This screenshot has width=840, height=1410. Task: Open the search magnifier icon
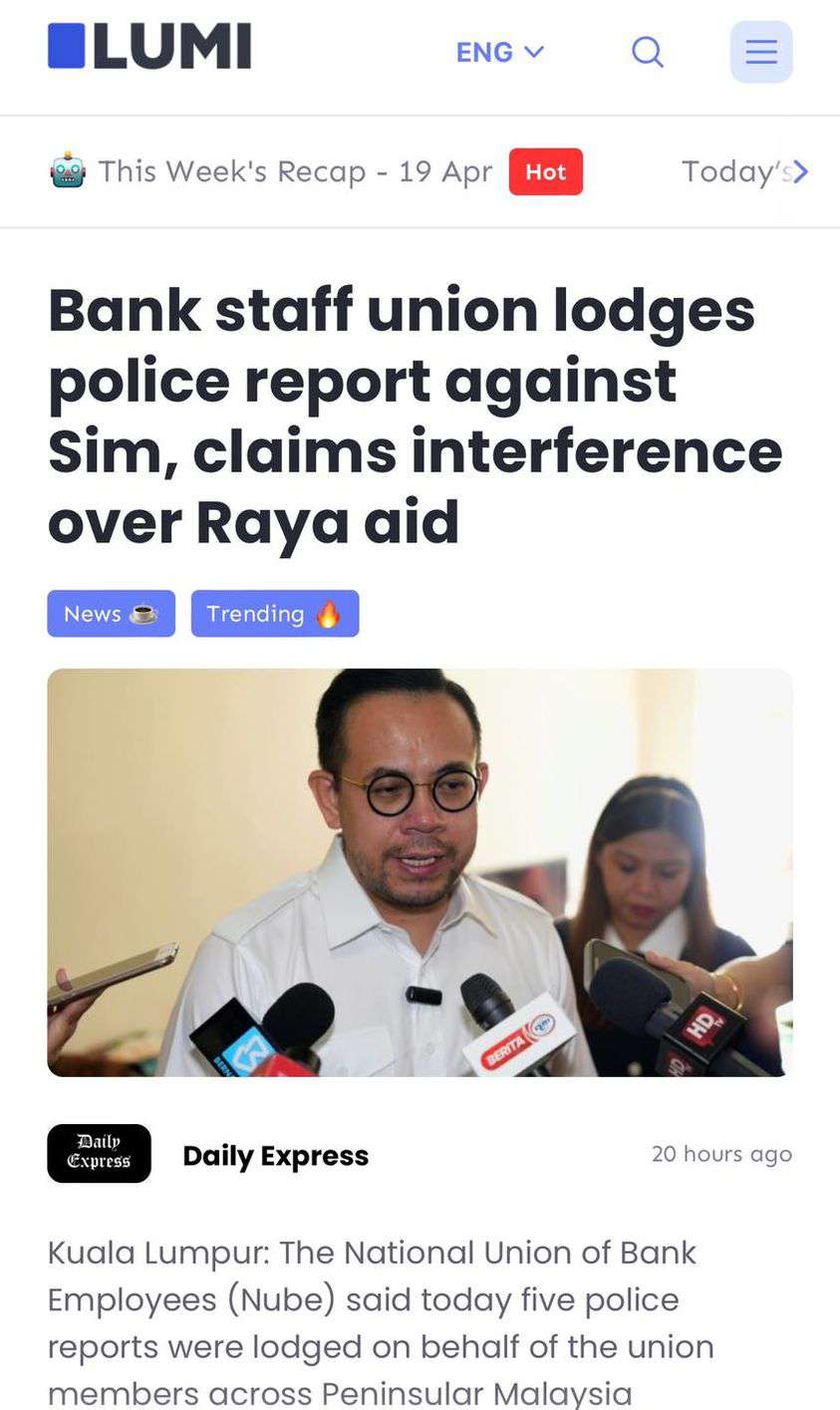click(648, 51)
